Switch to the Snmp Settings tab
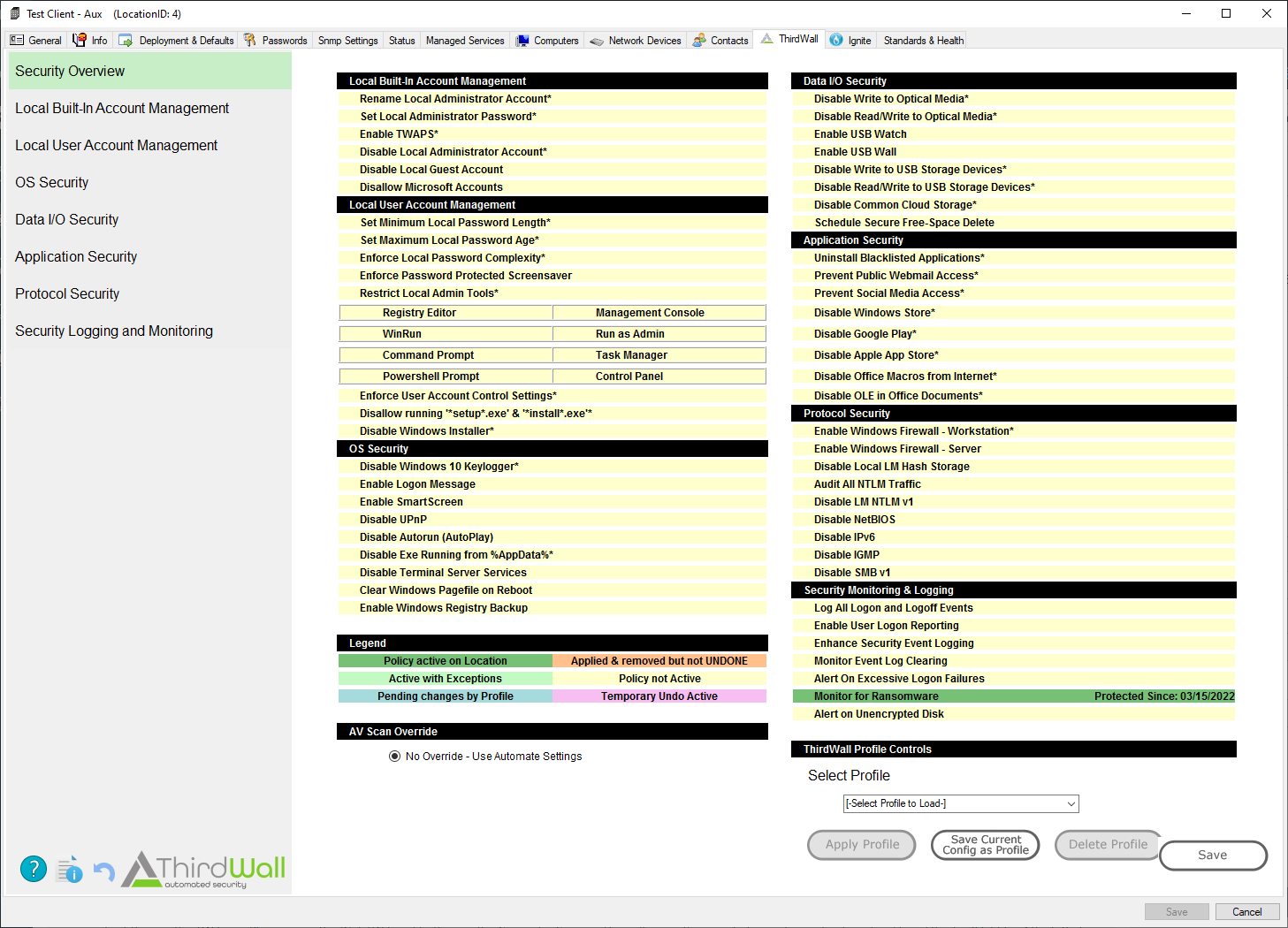This screenshot has width=1288, height=928. pyautogui.click(x=347, y=41)
